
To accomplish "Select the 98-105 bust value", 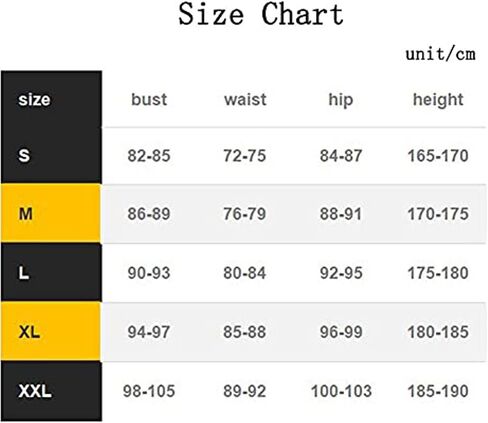I will click(149, 391).
